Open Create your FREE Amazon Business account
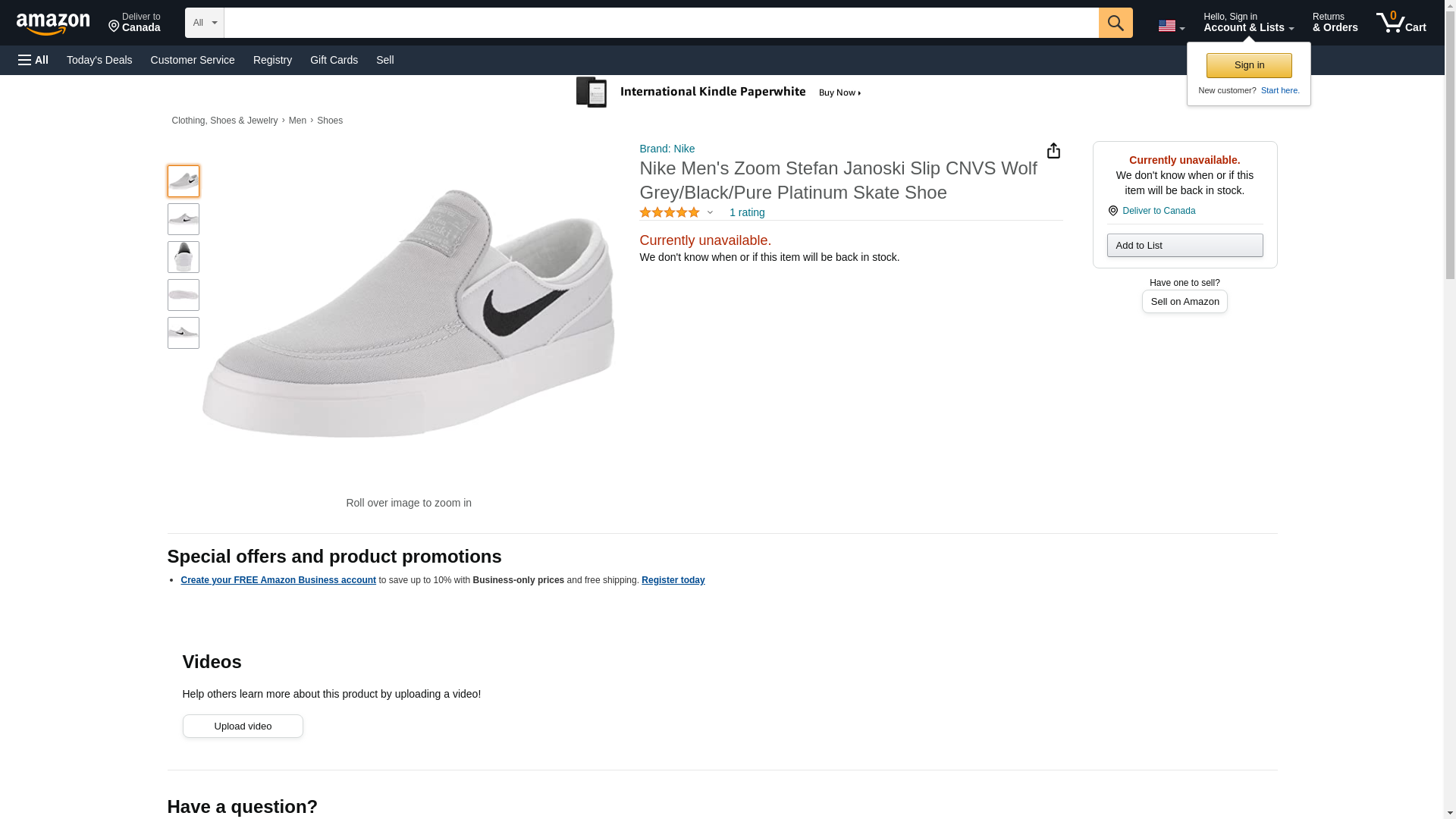This screenshot has width=1456, height=819. [x=278, y=581]
